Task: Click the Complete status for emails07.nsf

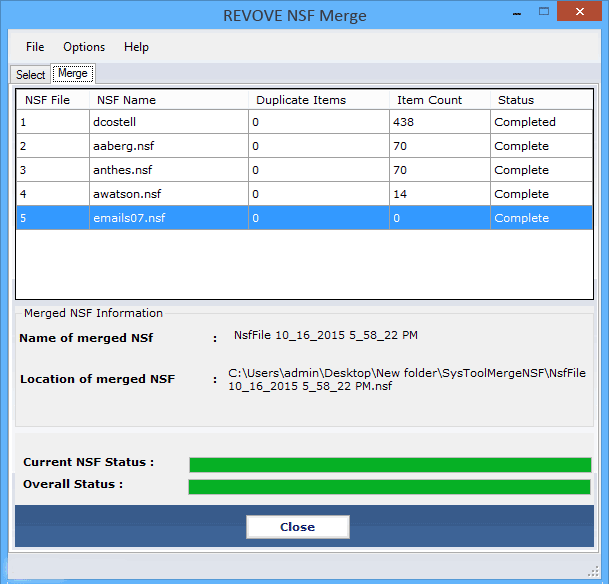Action: pyautogui.click(x=541, y=218)
